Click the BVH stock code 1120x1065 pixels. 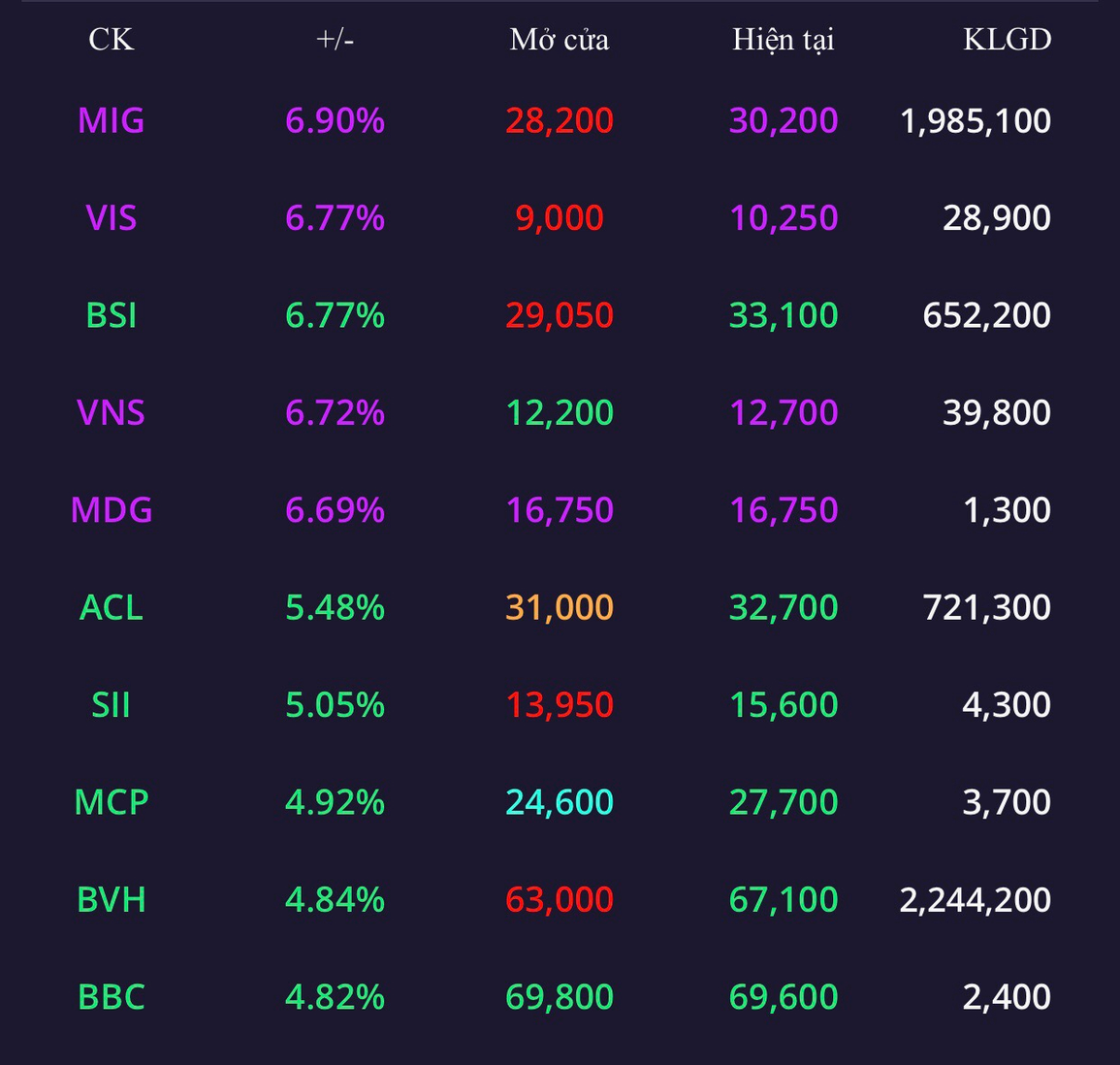click(x=111, y=899)
